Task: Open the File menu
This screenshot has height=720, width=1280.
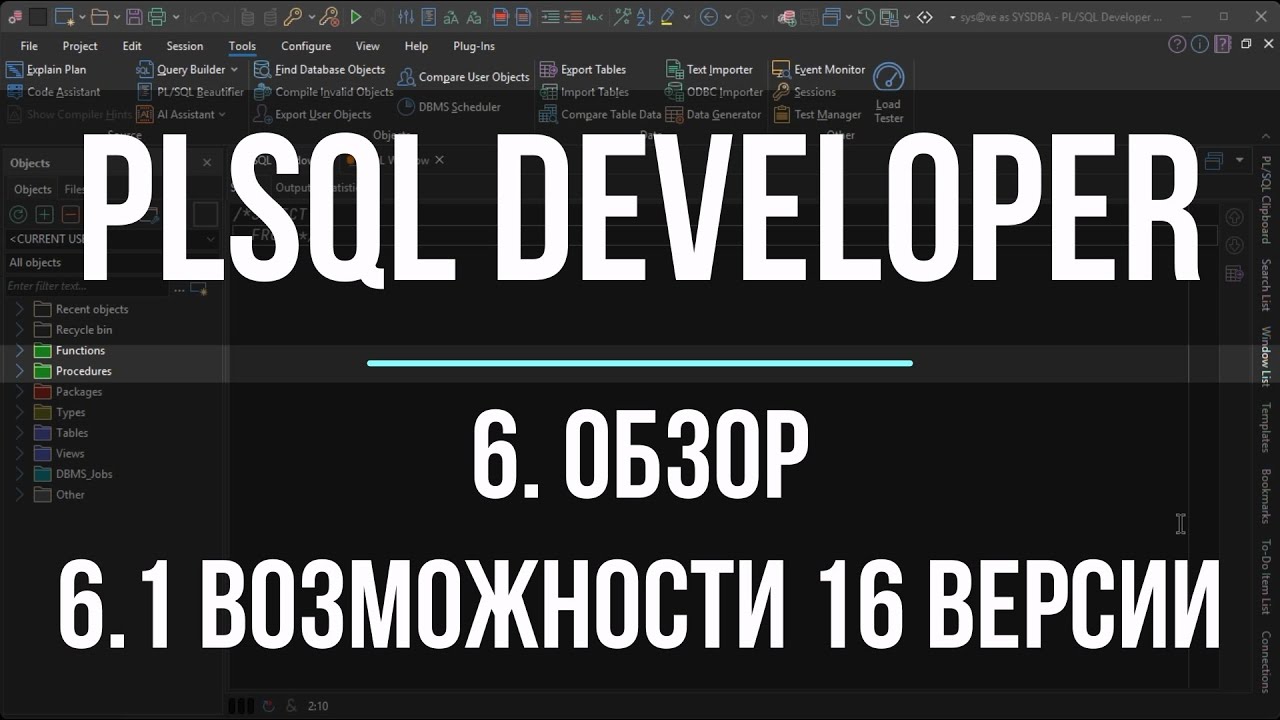Action: point(29,46)
